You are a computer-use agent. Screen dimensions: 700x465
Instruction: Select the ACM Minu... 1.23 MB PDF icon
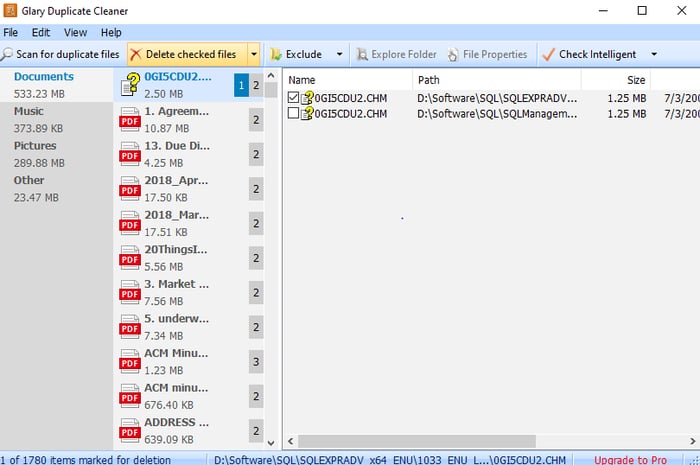tap(130, 362)
